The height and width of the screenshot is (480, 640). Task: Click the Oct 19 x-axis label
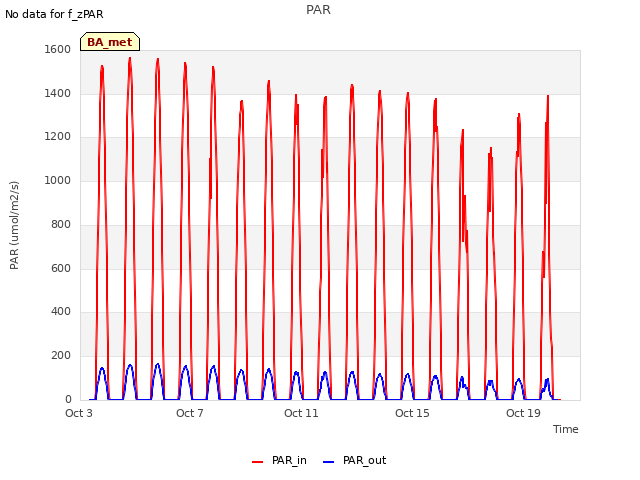tap(523, 413)
